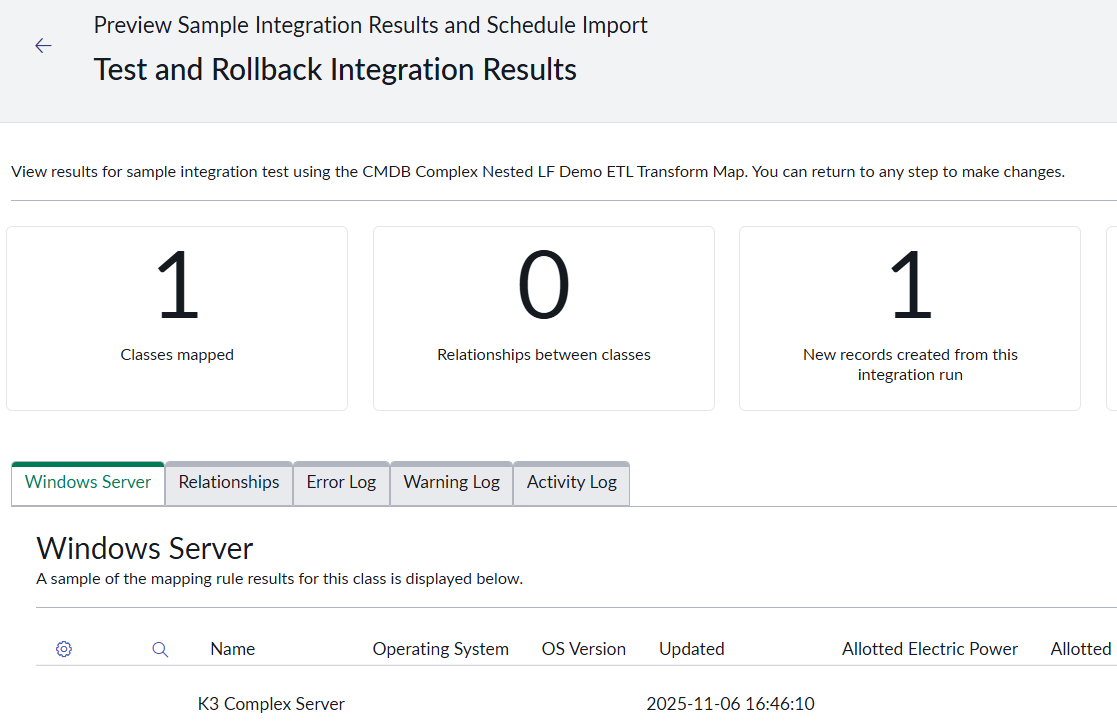1117x727 pixels.
Task: Open the K3 Complex Server record
Action: (x=271, y=704)
